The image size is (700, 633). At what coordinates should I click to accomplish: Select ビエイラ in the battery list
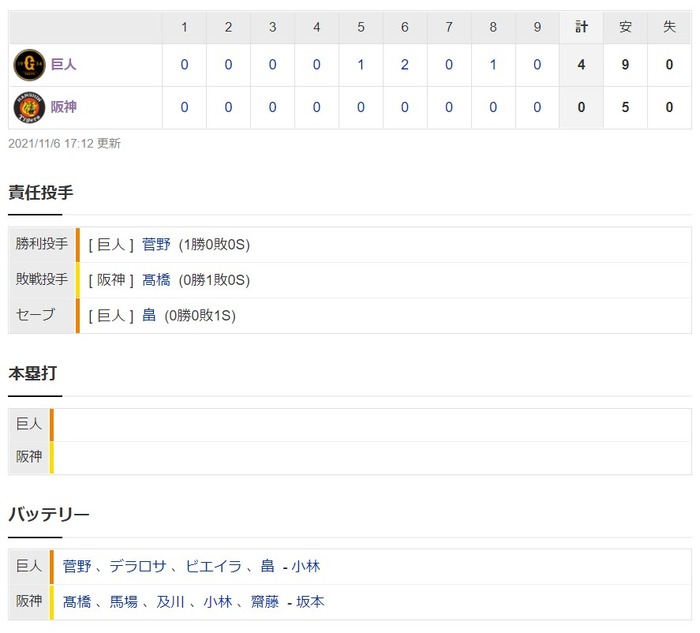tap(213, 566)
